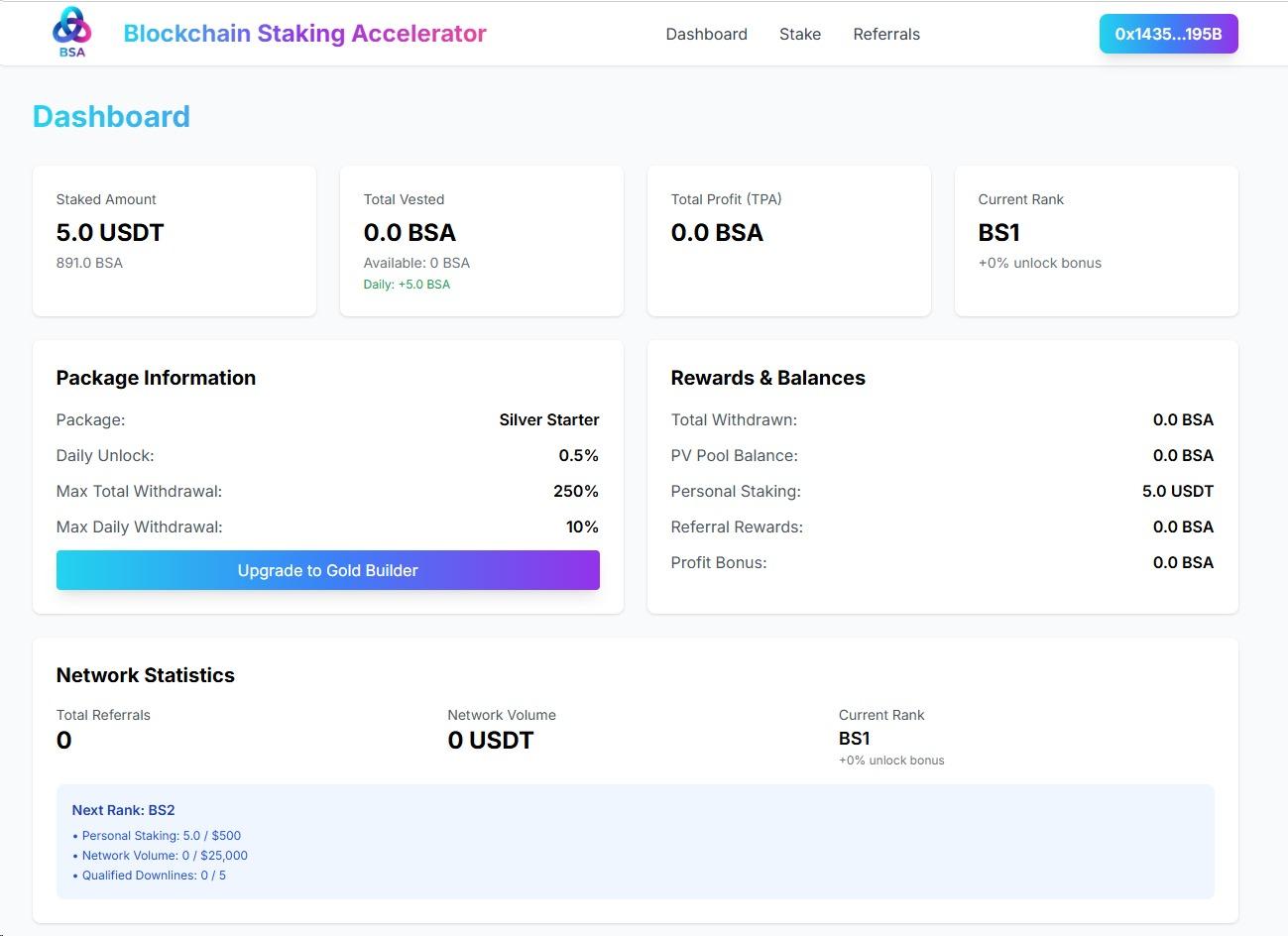This screenshot has width=1288, height=936.
Task: Open the Referrals nav link
Action: [x=885, y=34]
